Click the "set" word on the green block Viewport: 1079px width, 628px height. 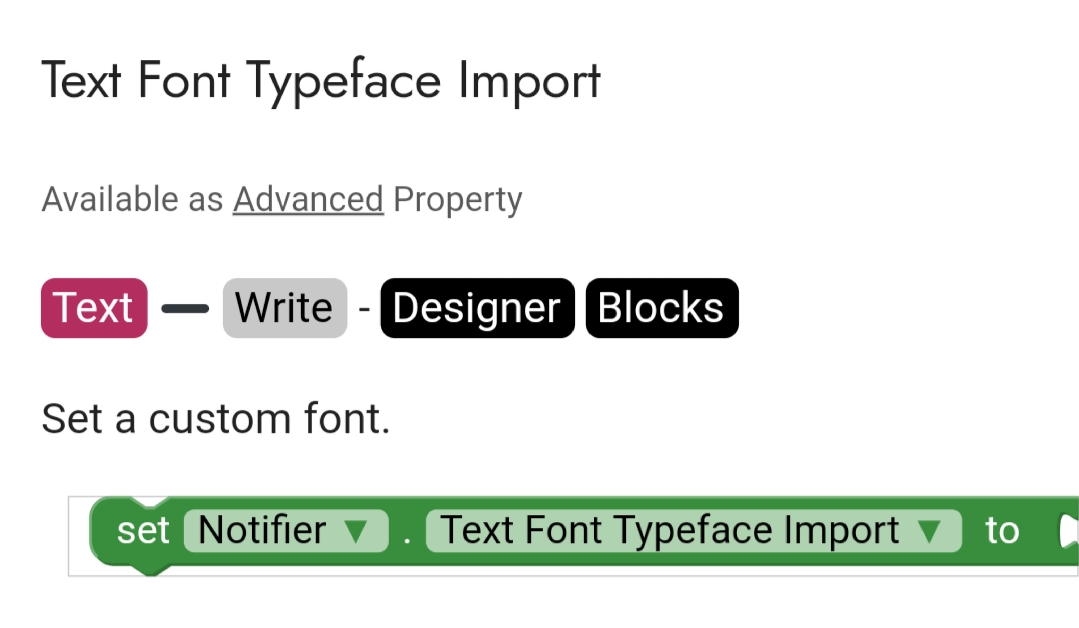pyautogui.click(x=143, y=531)
